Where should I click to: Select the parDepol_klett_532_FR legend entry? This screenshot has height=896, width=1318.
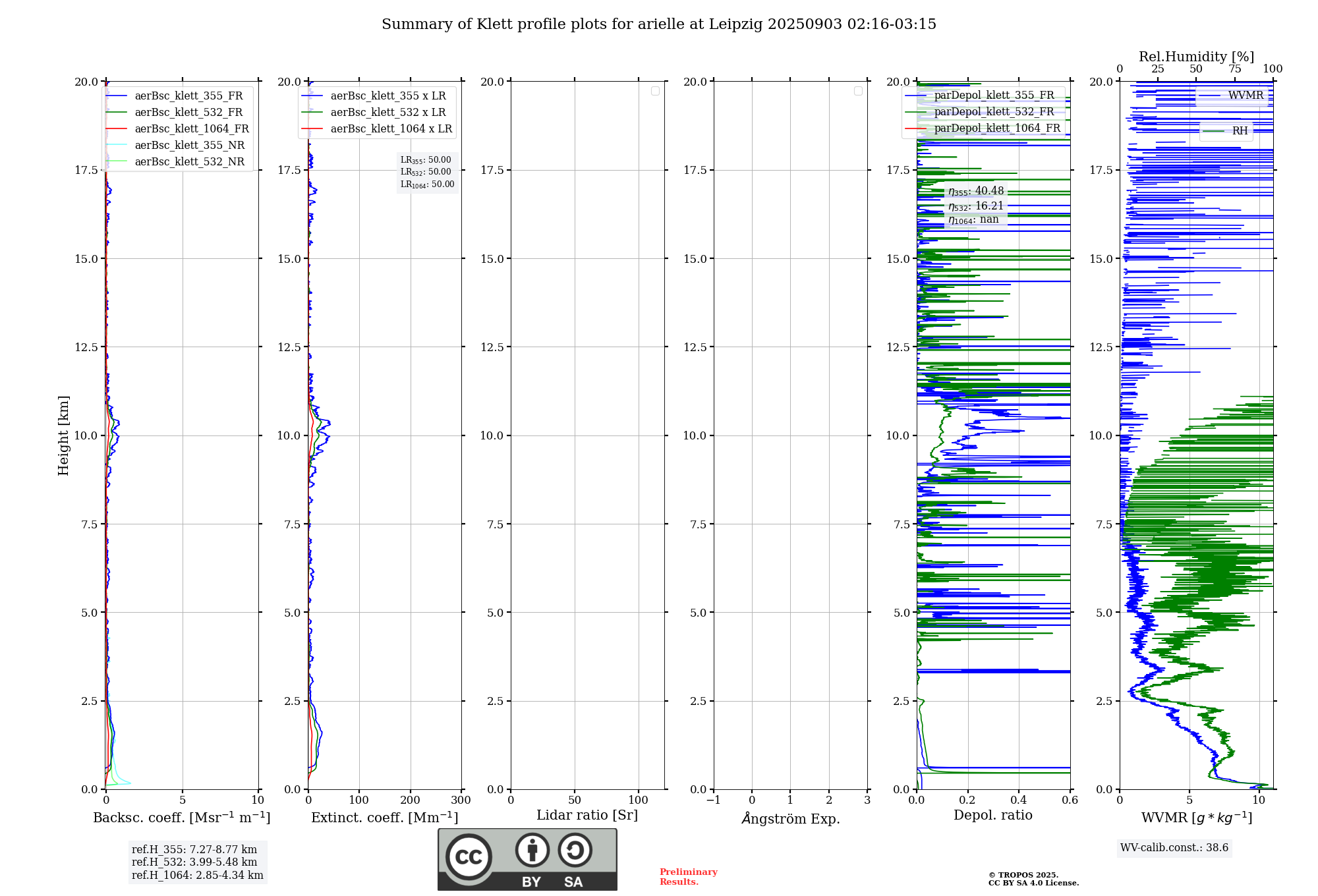point(994,112)
